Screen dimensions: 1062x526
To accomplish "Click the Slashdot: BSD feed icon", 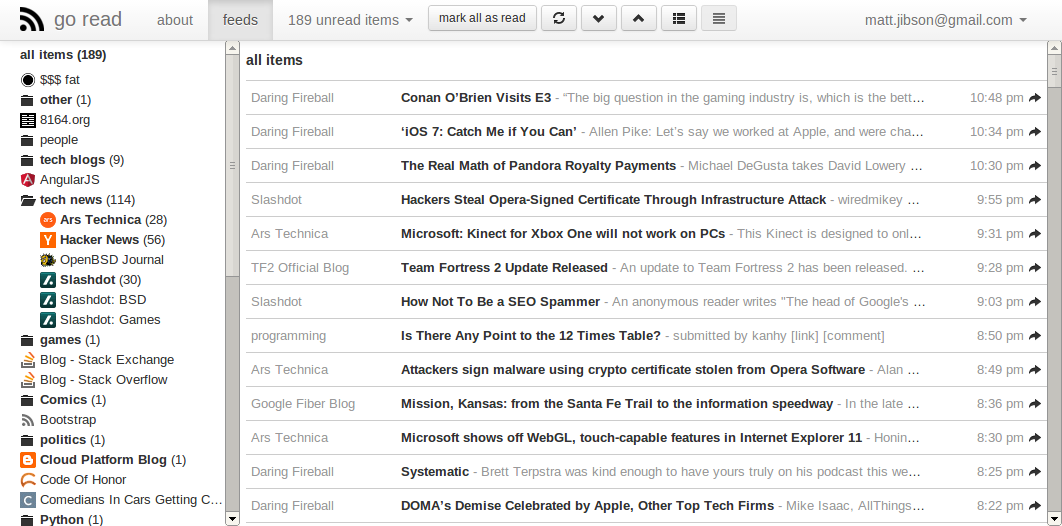I will [x=47, y=300].
